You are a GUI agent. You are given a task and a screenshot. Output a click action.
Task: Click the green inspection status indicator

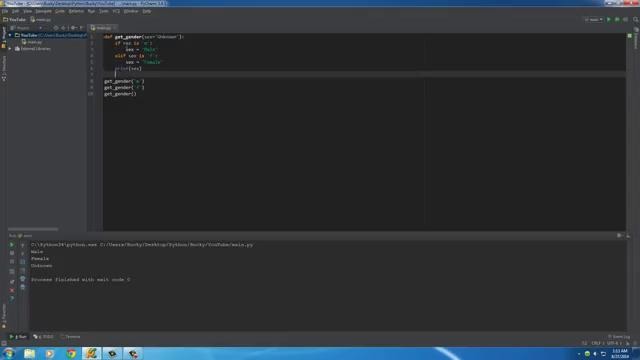629,36
